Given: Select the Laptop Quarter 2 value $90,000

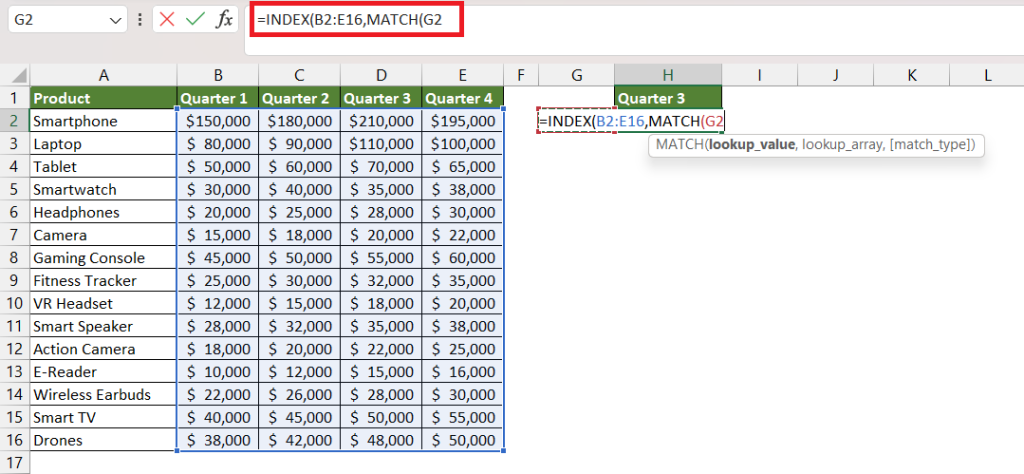Looking at the screenshot, I should pyautogui.click(x=299, y=144).
